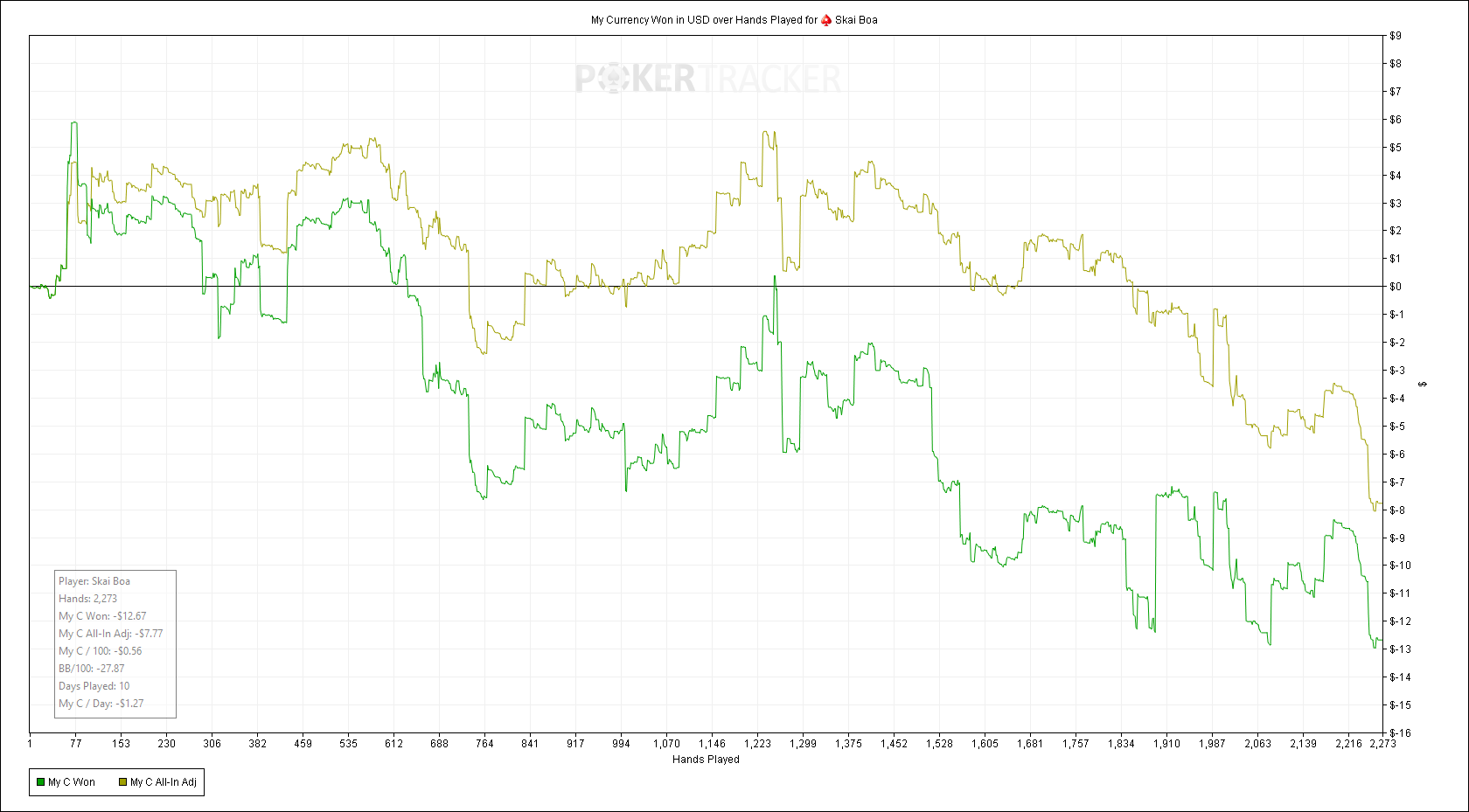The width and height of the screenshot is (1469, 812).
Task: Click the '1,146' x-axis tick label
Action: (x=712, y=744)
